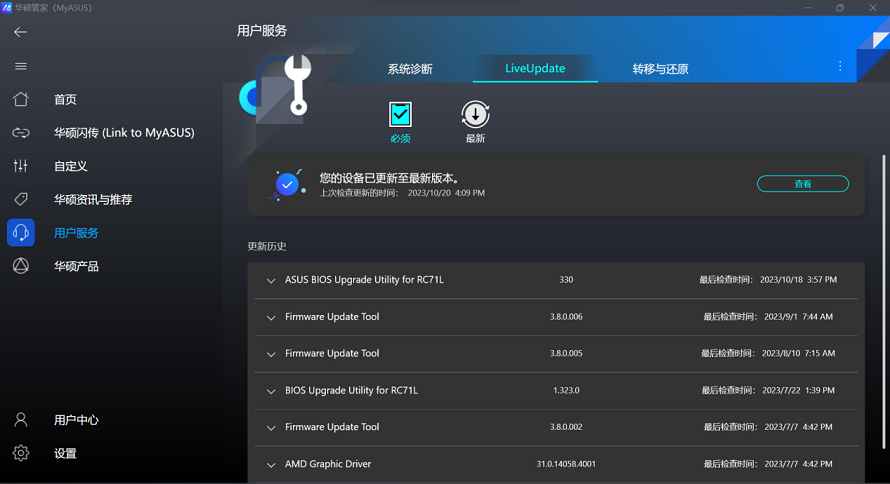Click the 用户服务 page title
The width and height of the screenshot is (890, 484).
click(x=262, y=31)
